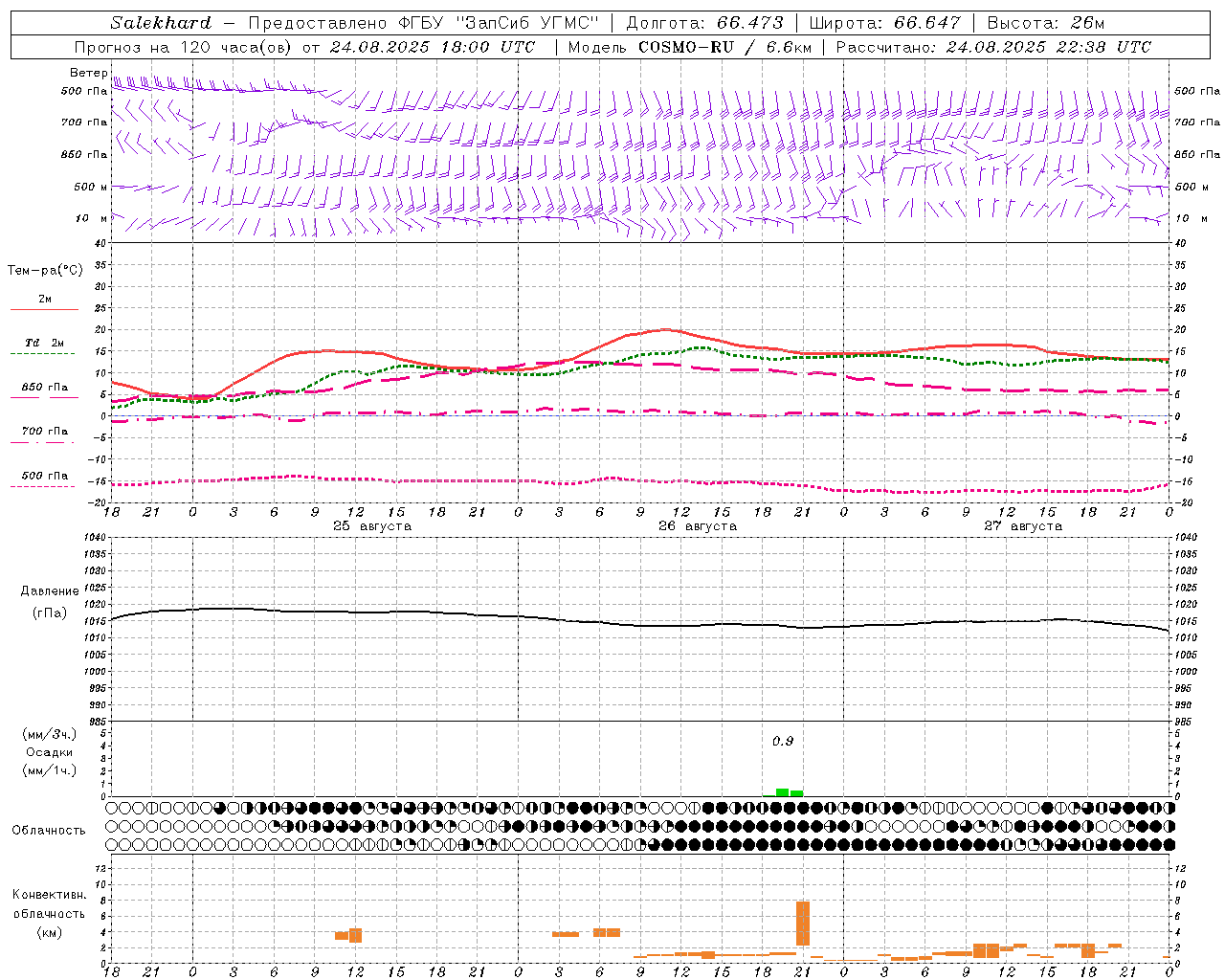Click the (мм/1ч.) precipitation unit label

(50, 770)
